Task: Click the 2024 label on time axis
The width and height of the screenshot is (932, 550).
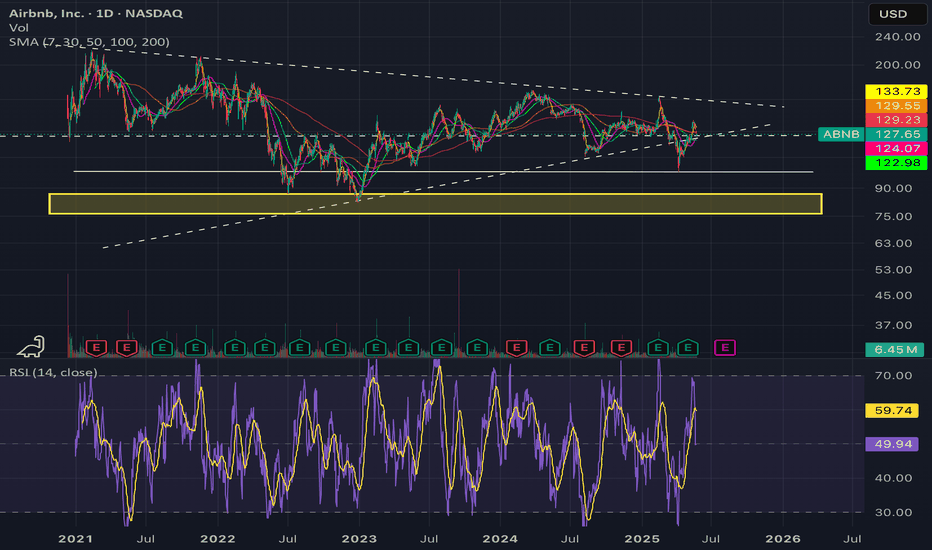Action: tap(500, 539)
